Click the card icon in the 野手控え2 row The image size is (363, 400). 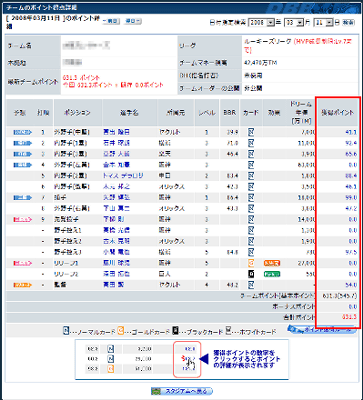coord(251,241)
